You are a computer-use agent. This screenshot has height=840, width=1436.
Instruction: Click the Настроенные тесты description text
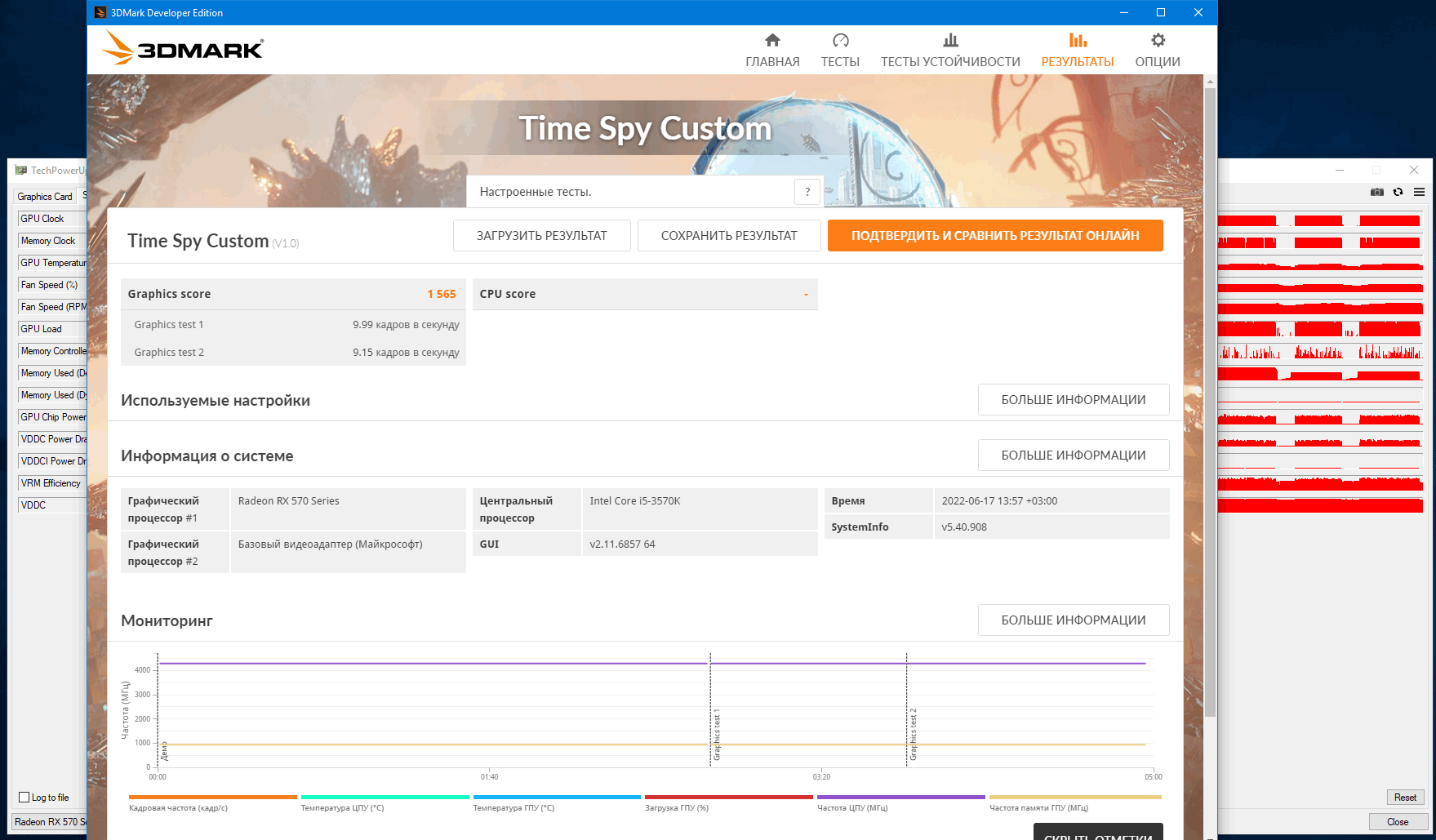pyautogui.click(x=536, y=192)
